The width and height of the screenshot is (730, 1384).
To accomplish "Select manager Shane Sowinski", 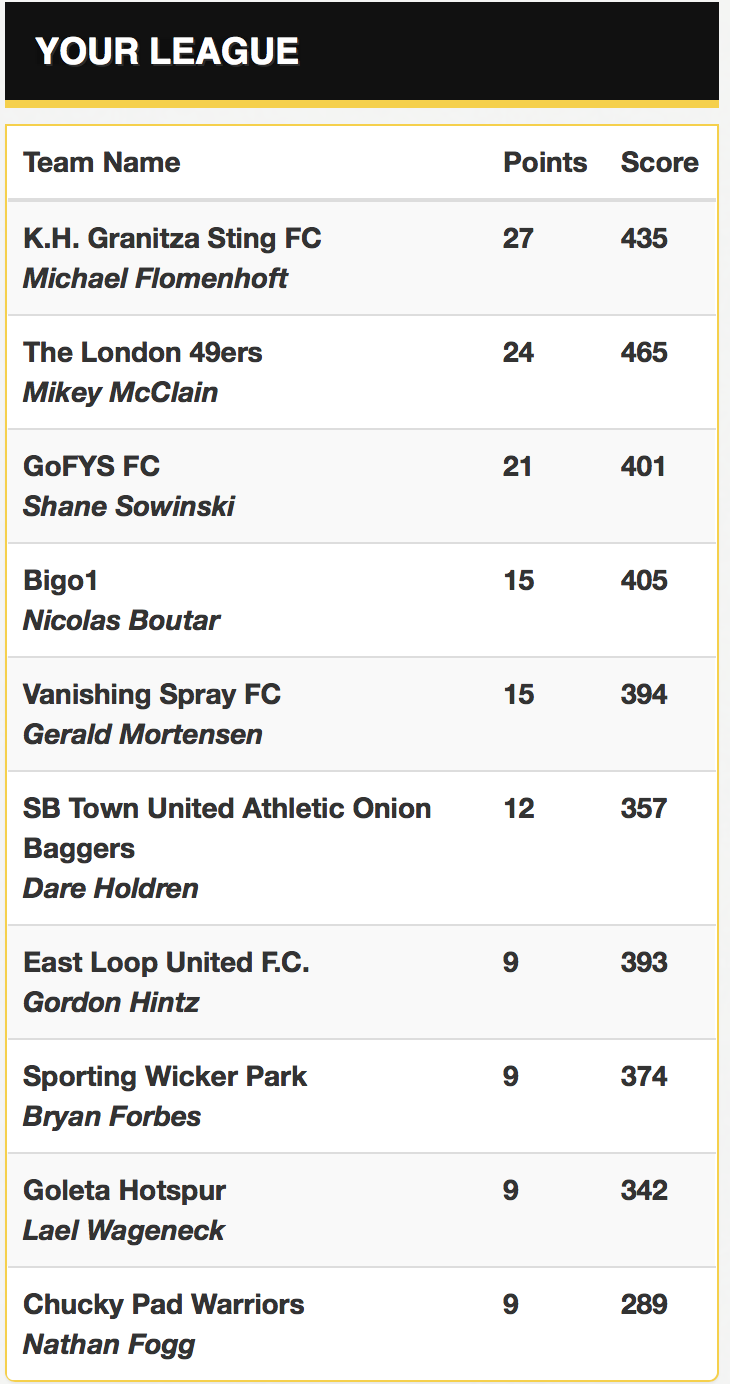I will (x=129, y=506).
